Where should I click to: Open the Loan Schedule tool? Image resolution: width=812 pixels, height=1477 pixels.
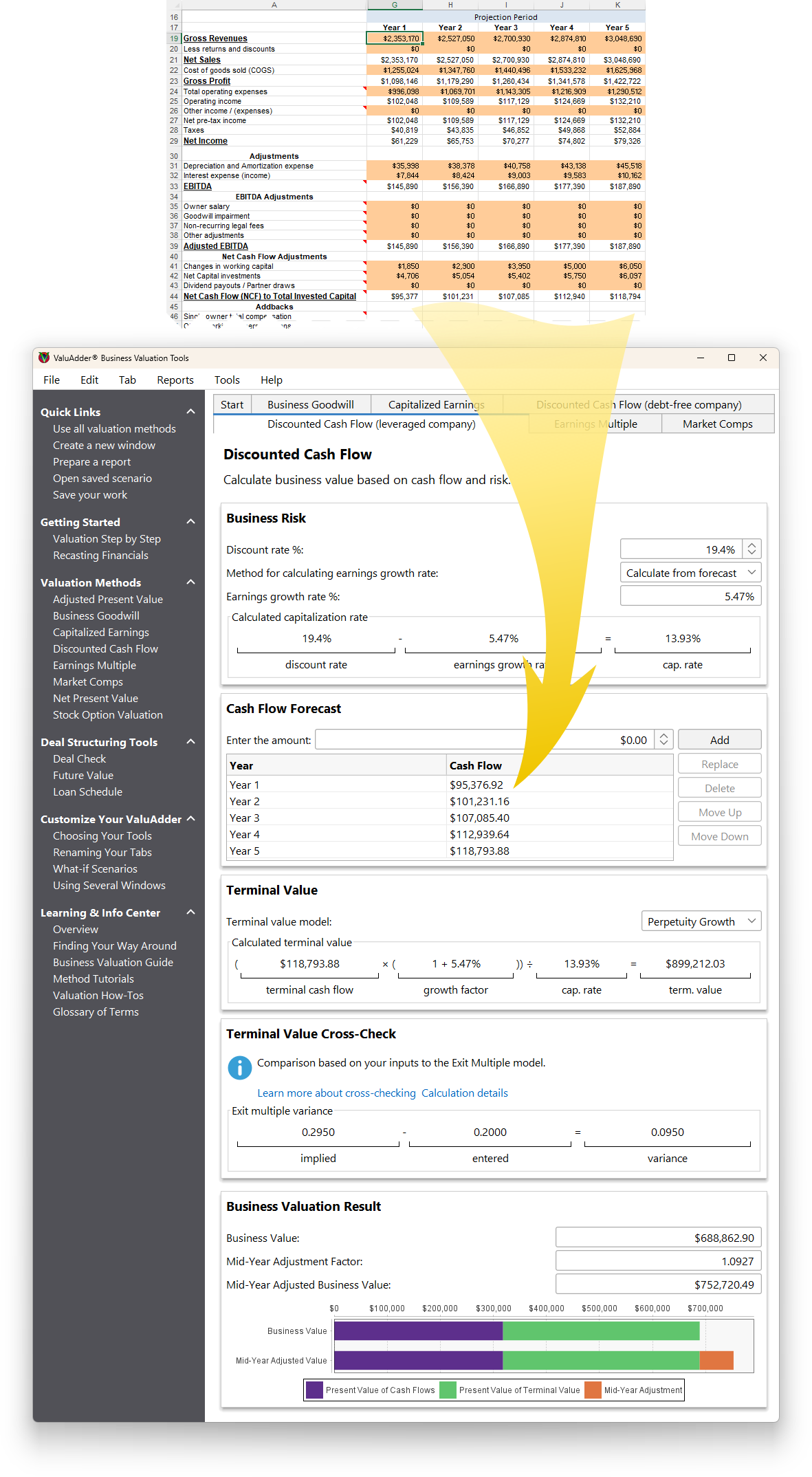(87, 791)
